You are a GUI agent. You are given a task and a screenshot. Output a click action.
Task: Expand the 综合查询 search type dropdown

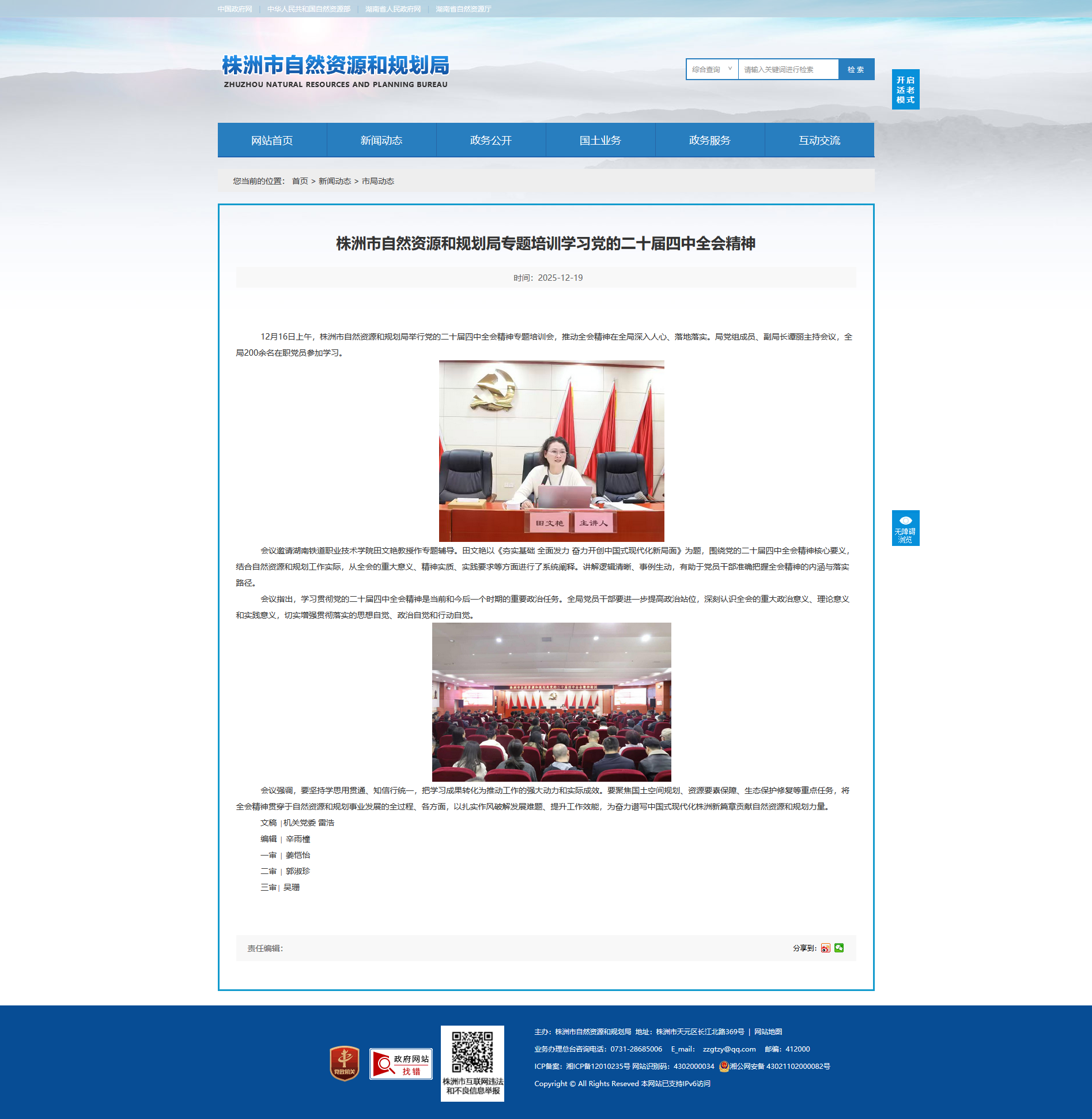point(712,69)
